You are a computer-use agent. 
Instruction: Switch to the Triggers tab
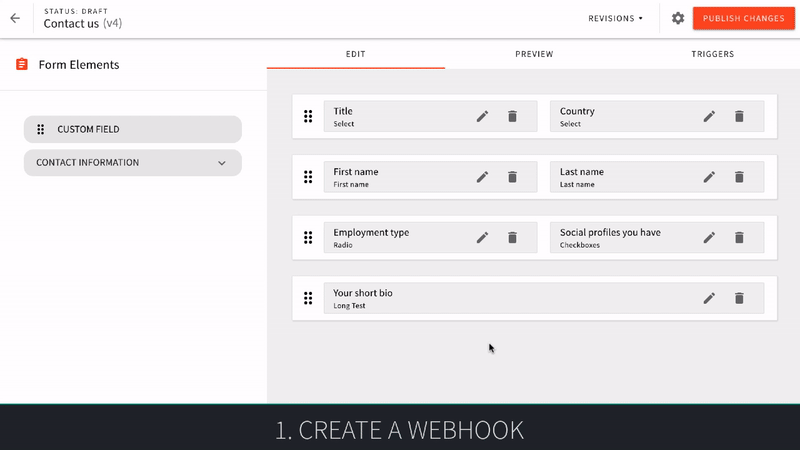point(712,54)
